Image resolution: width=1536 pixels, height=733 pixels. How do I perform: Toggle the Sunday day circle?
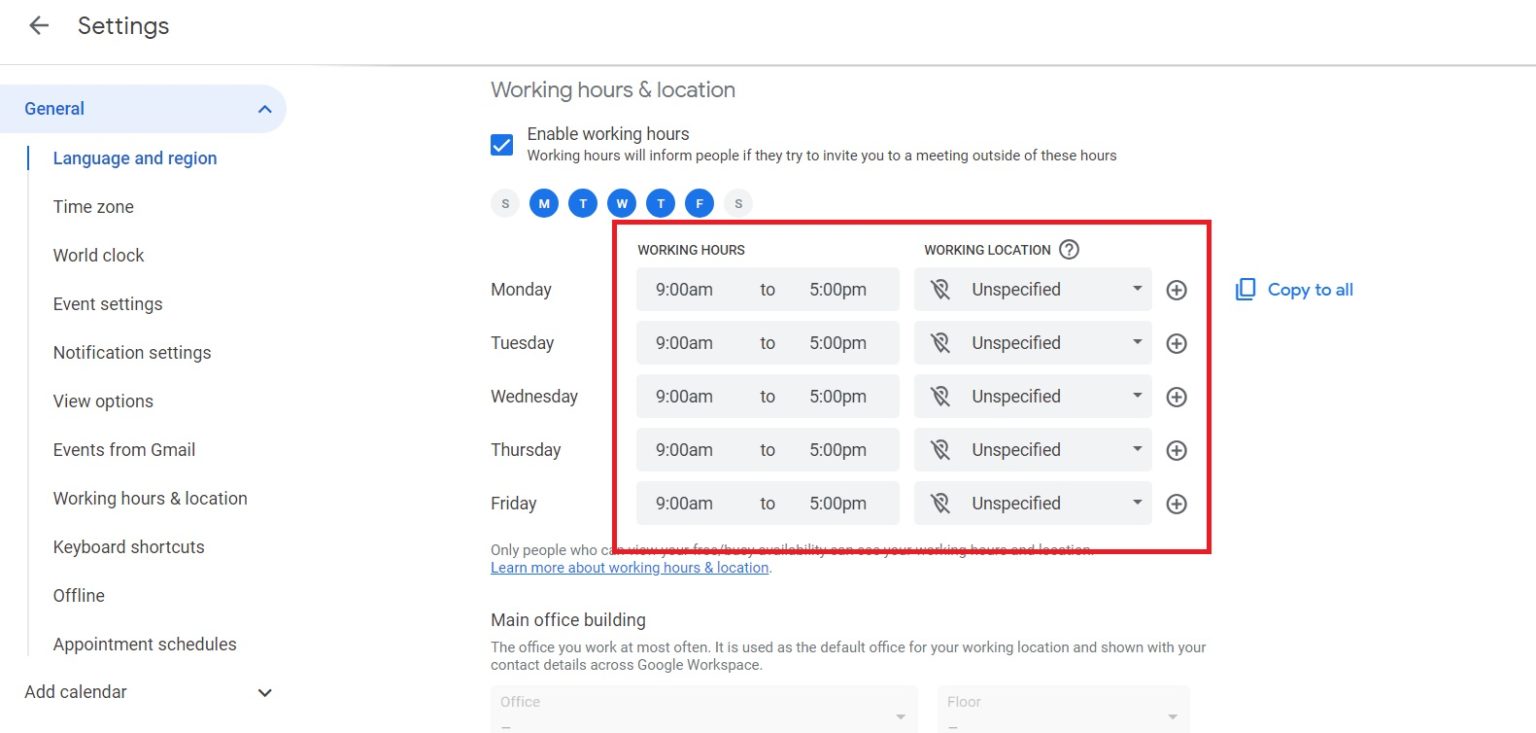click(x=505, y=204)
